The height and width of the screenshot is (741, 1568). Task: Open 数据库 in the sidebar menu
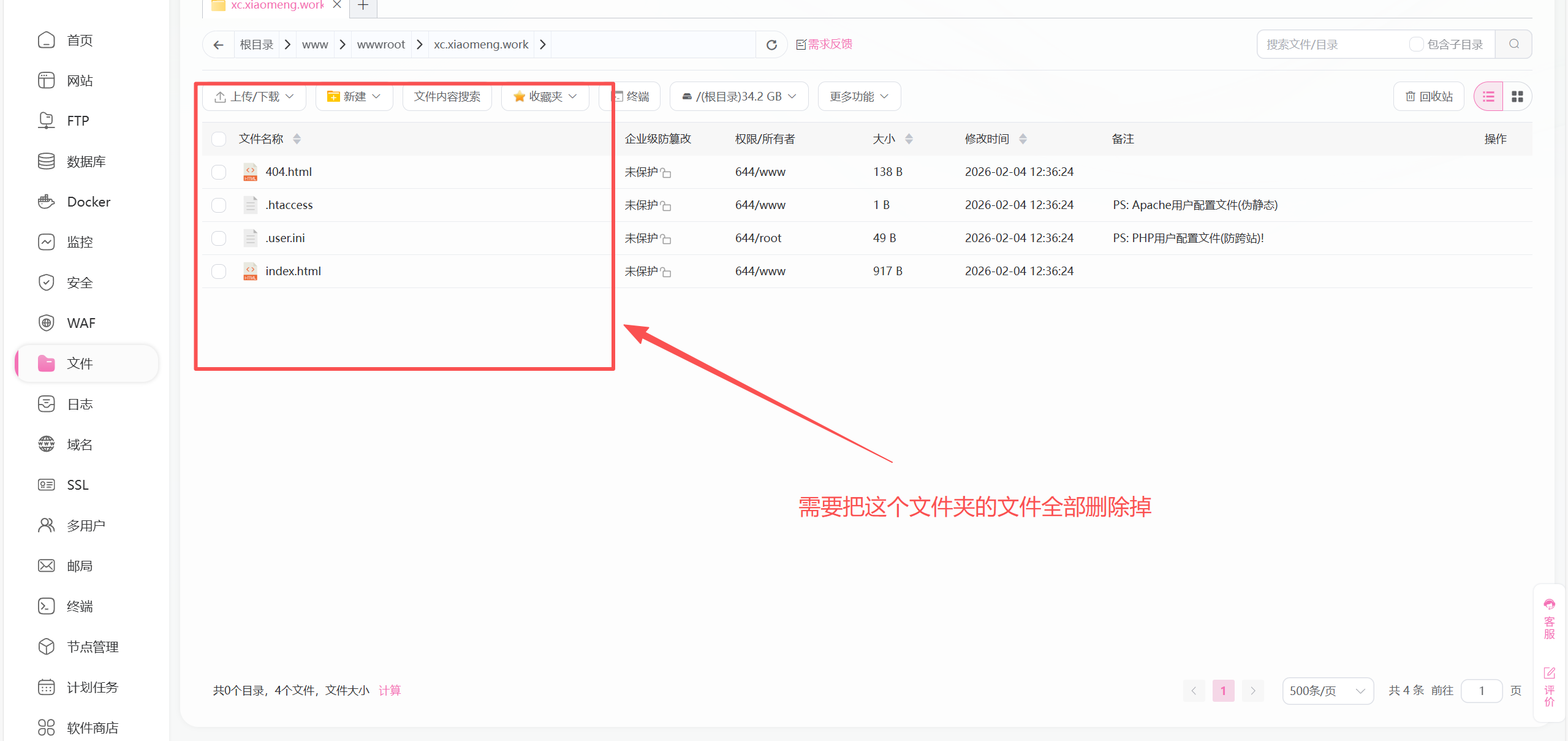point(86,161)
